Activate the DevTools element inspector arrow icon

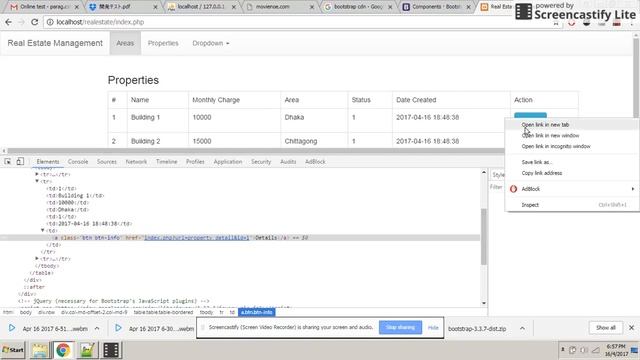point(7,162)
